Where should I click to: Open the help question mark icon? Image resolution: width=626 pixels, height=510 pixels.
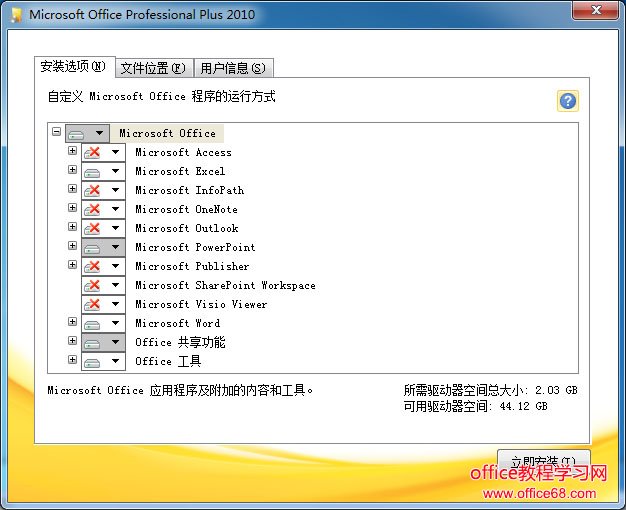(567, 101)
